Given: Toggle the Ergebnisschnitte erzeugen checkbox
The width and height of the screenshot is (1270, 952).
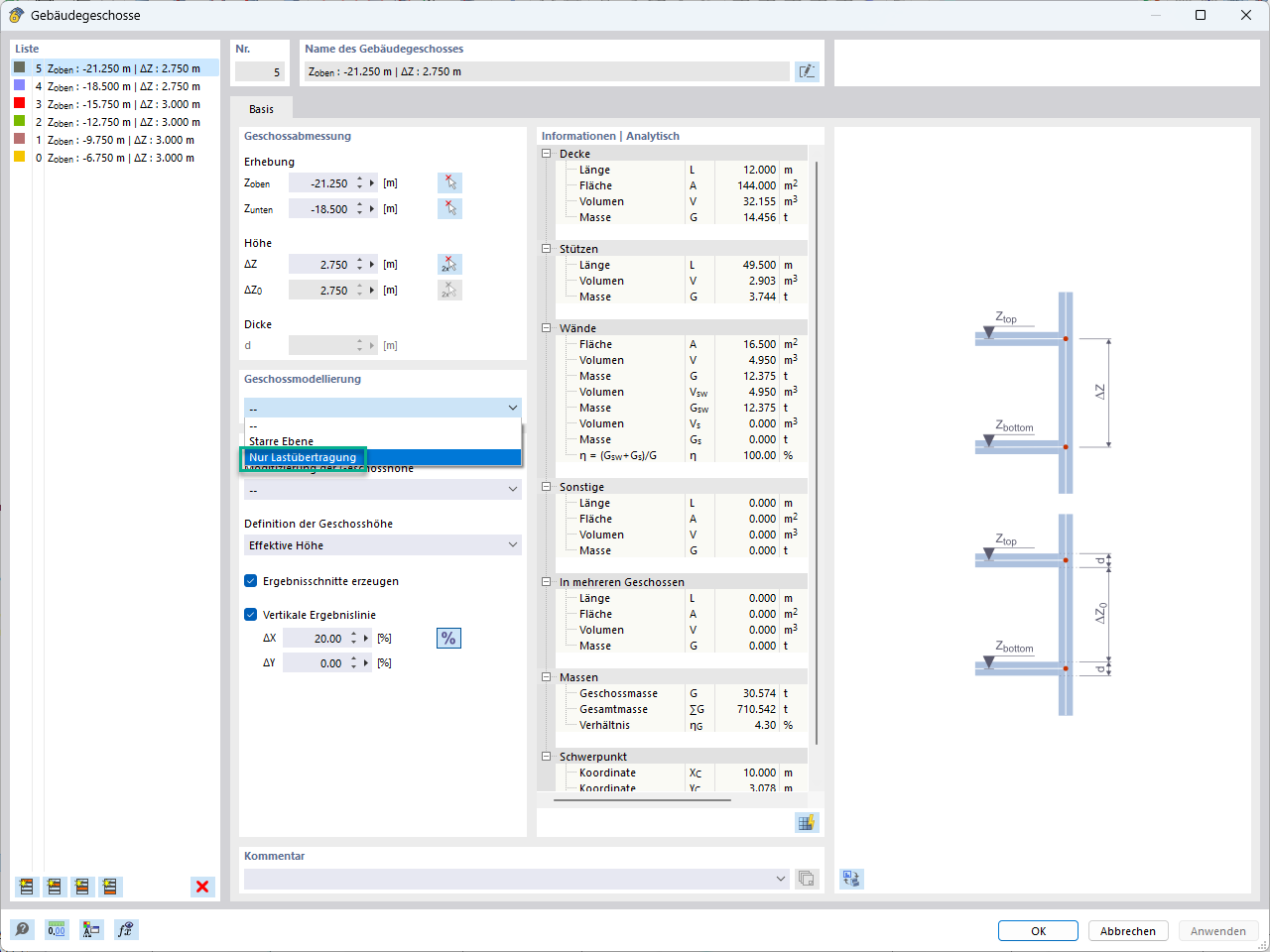Looking at the screenshot, I should click(251, 581).
